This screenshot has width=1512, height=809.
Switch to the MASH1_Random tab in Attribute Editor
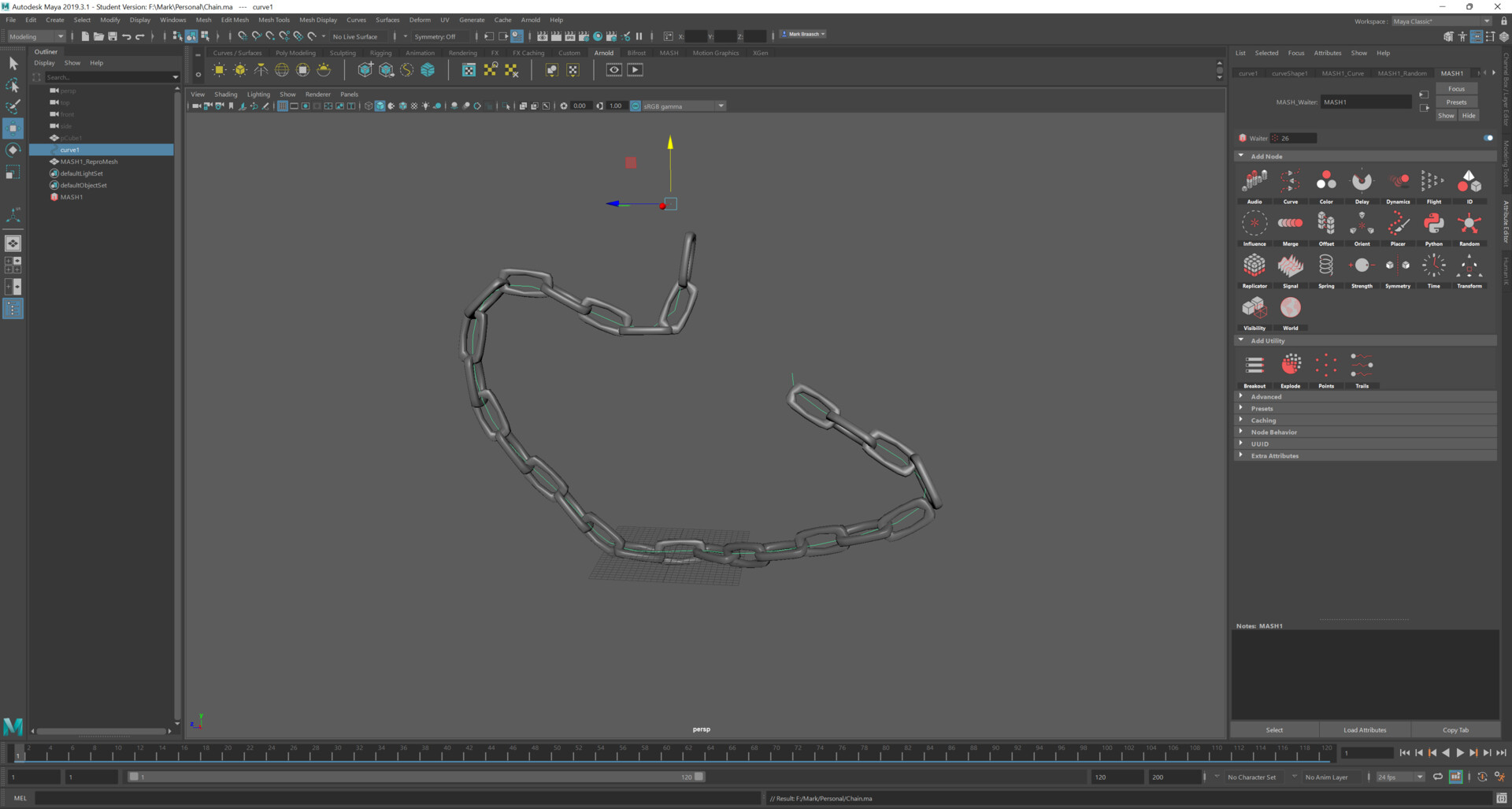tap(1403, 72)
